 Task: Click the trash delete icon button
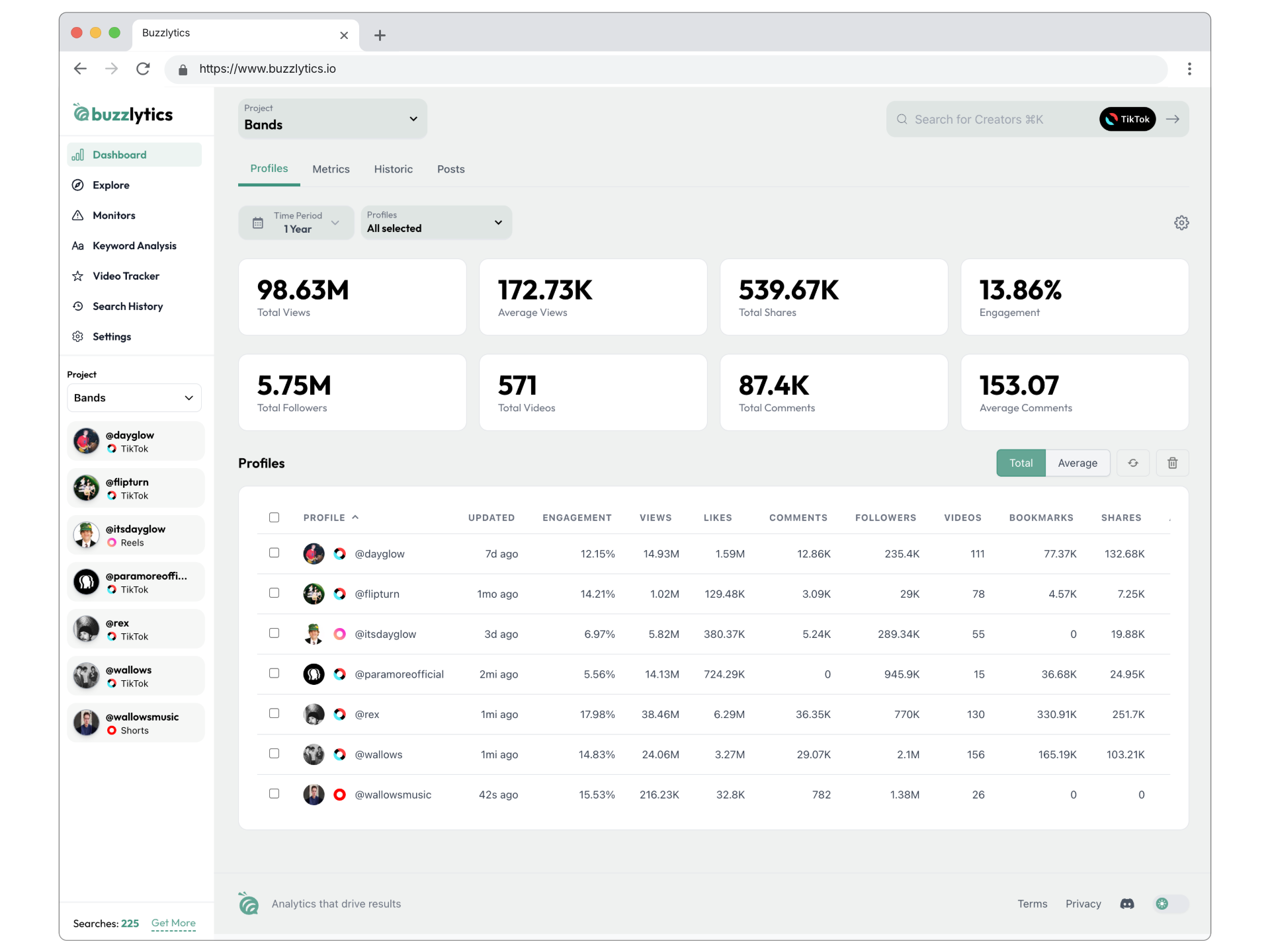click(1172, 463)
